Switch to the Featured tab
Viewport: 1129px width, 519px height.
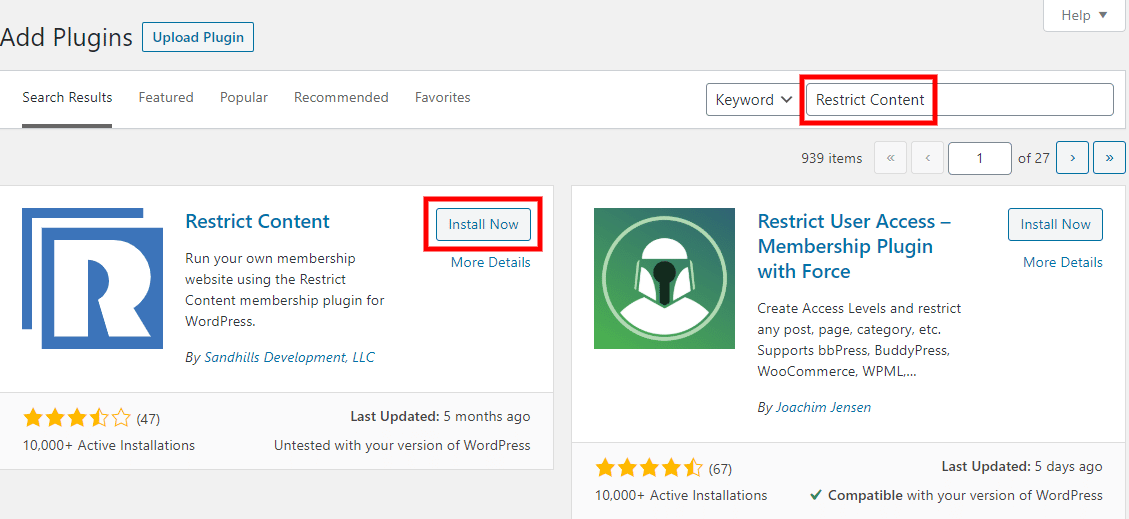(166, 97)
